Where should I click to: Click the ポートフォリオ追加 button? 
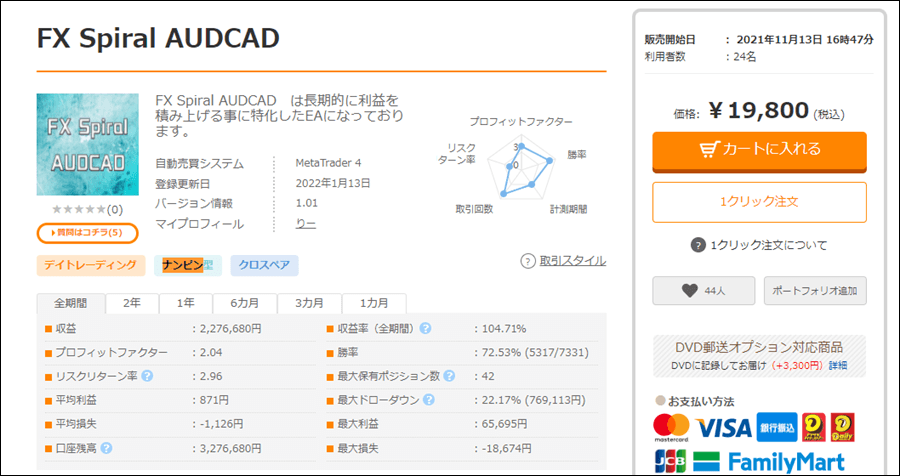(815, 291)
